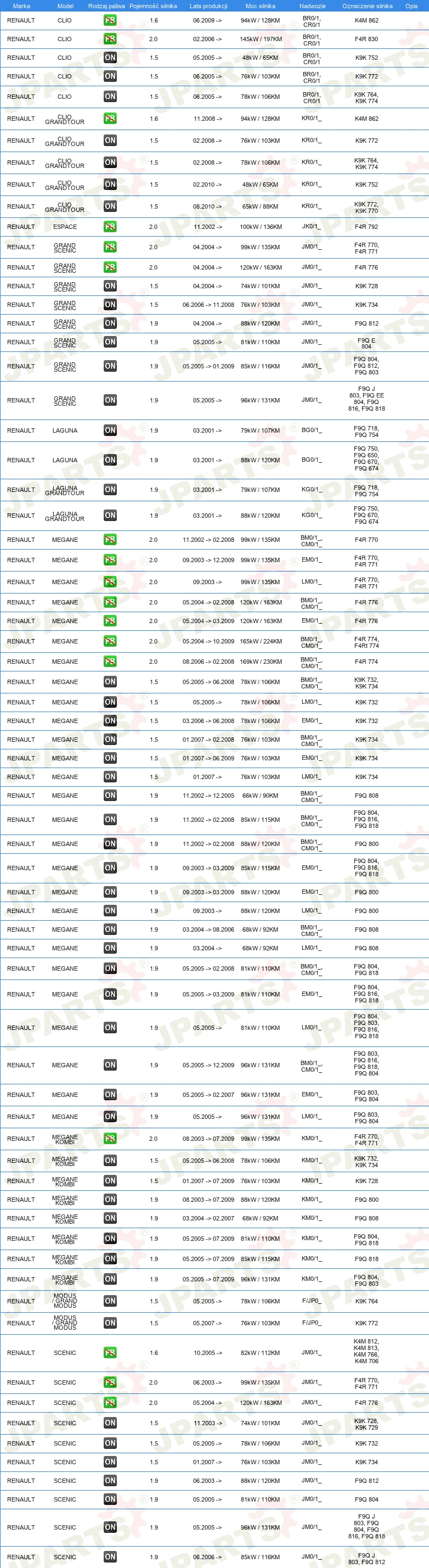Click petrol icon in GRAND SCENIC F4R 776 row
This screenshot has width=429, height=1568.
[x=110, y=267]
